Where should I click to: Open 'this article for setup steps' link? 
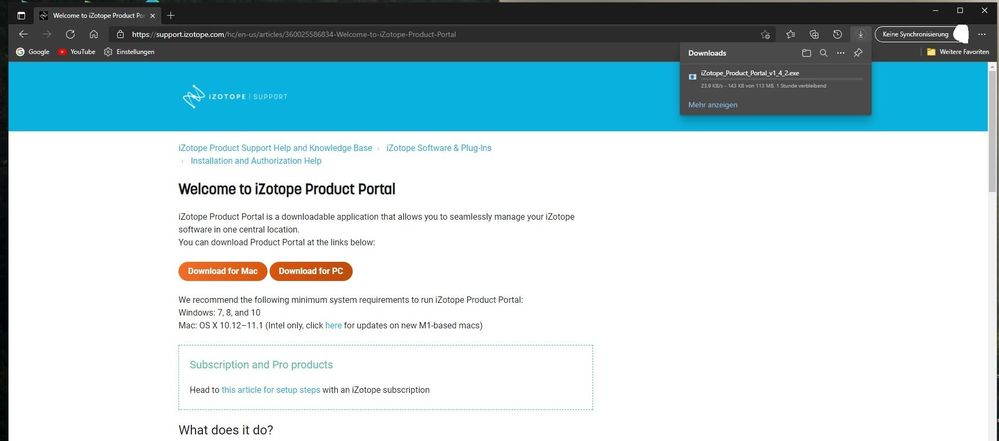click(x=271, y=389)
